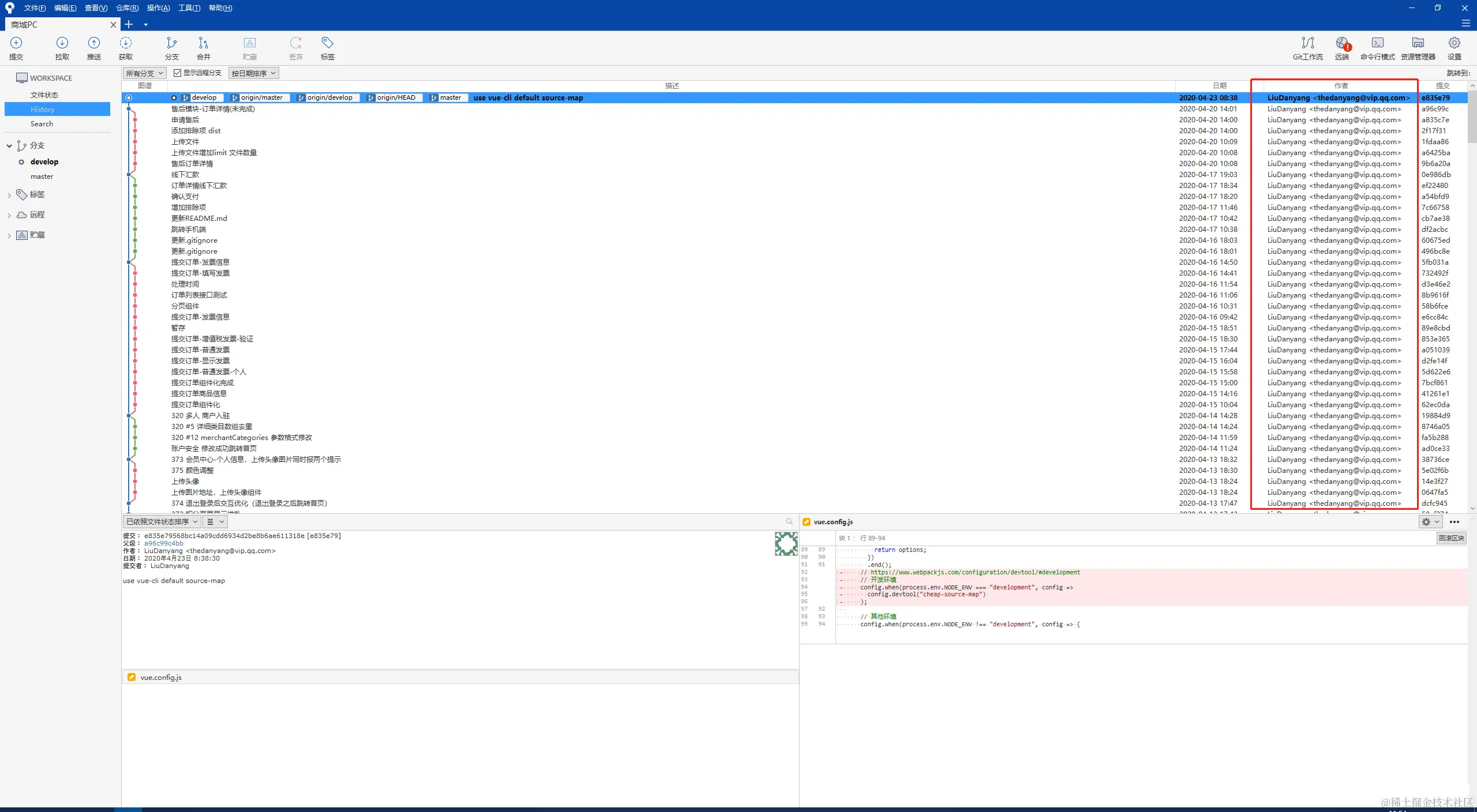Open the 仓库(R) menu
Viewport: 1477px width, 812px height.
pyautogui.click(x=127, y=8)
